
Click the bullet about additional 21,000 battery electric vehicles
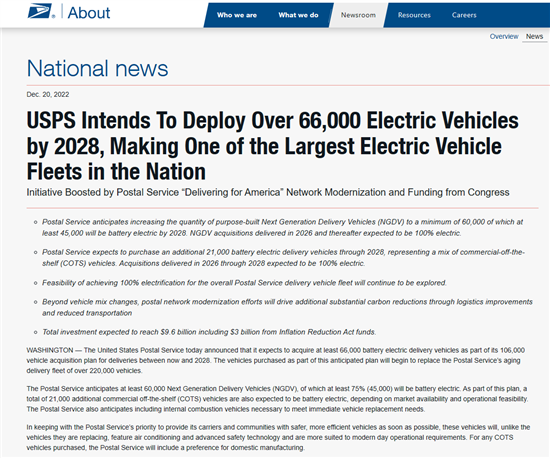click(283, 257)
